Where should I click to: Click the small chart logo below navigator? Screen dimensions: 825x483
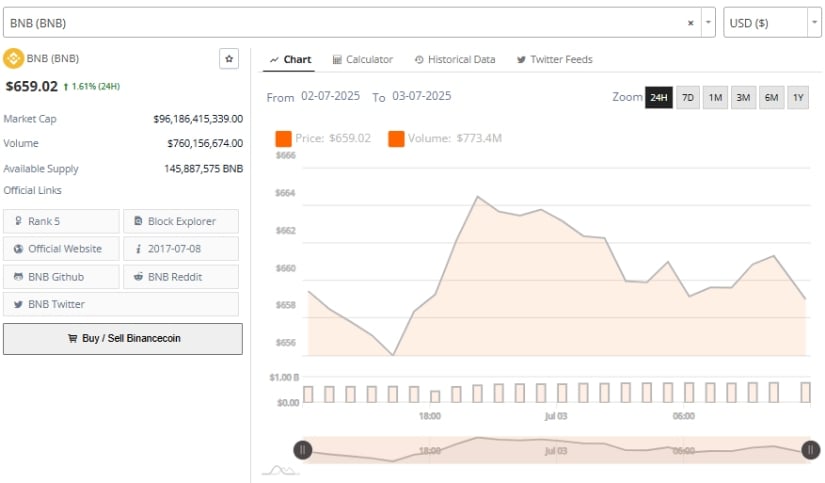point(280,470)
